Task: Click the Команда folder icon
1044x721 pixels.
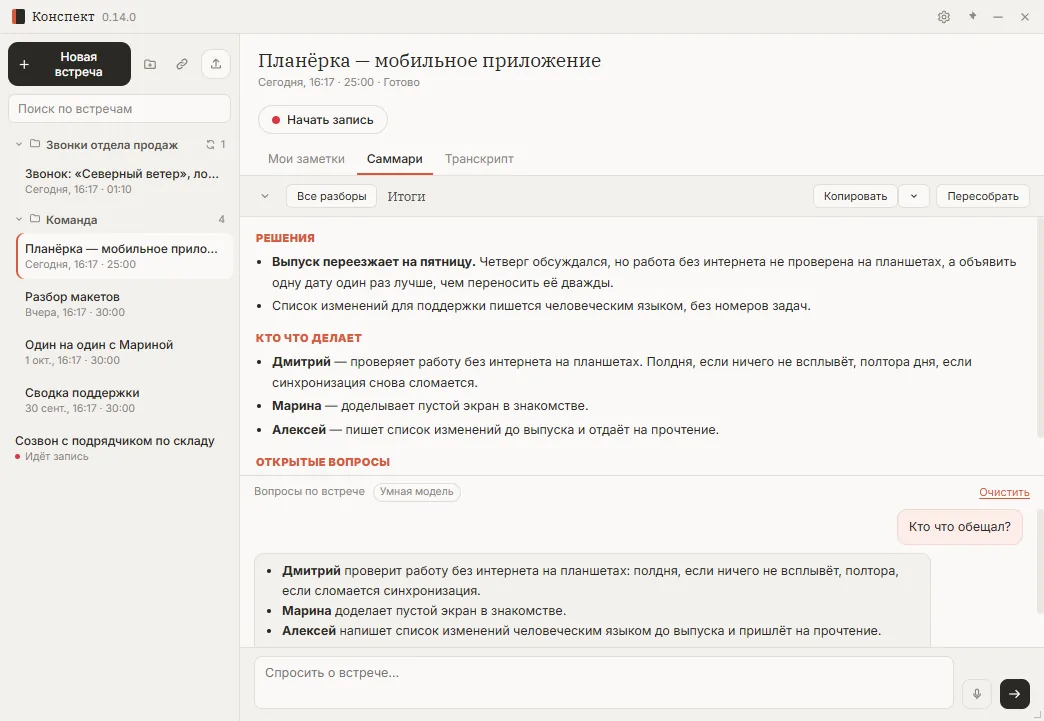Action: click(35, 219)
